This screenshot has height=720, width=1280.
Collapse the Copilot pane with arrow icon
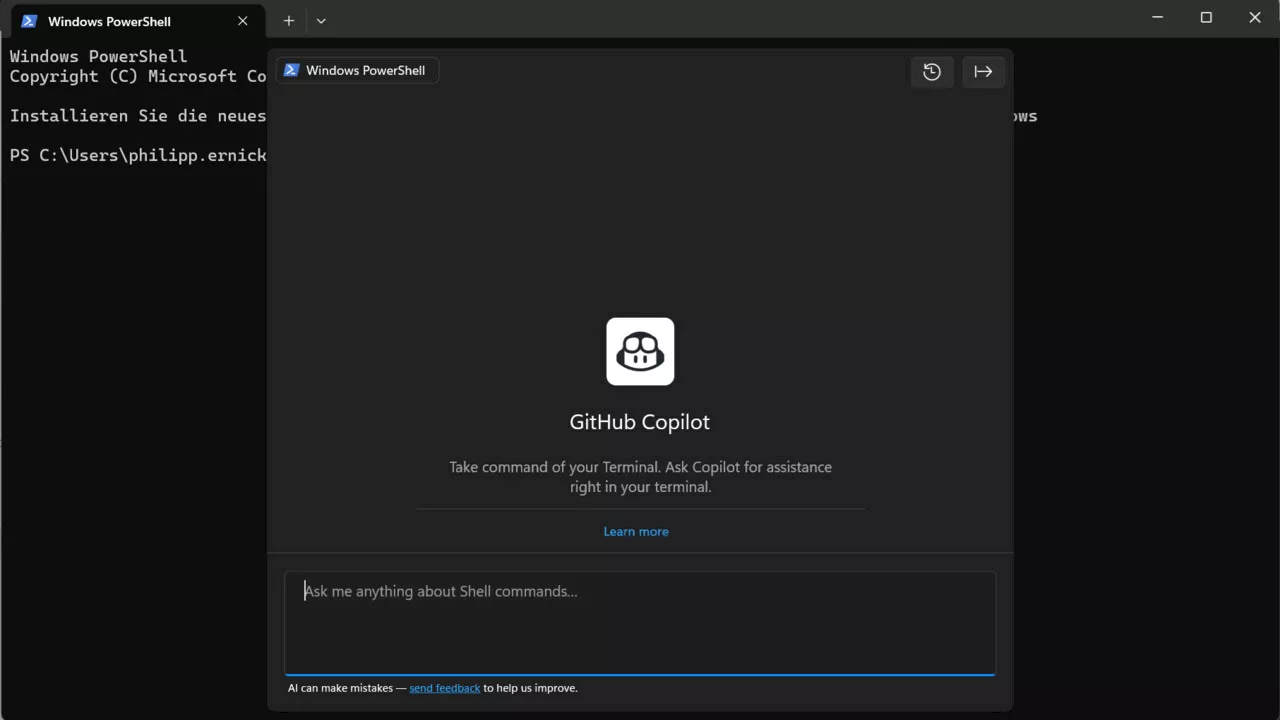coord(983,72)
